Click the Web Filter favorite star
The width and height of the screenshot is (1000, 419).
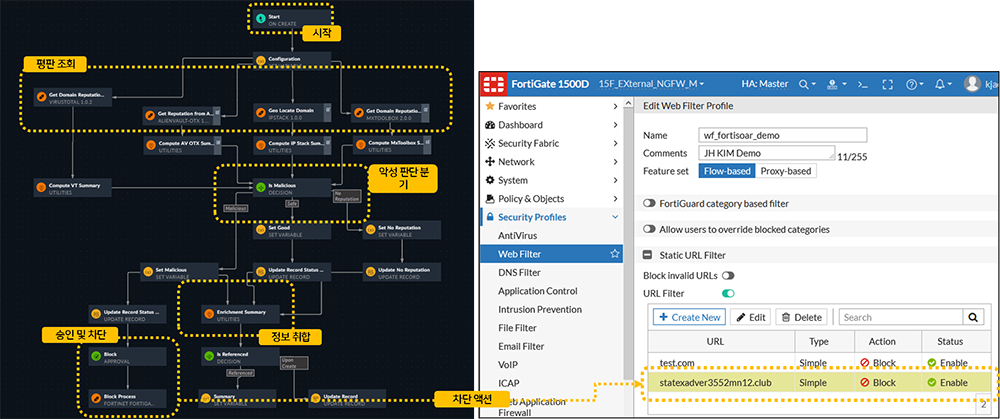(x=615, y=254)
